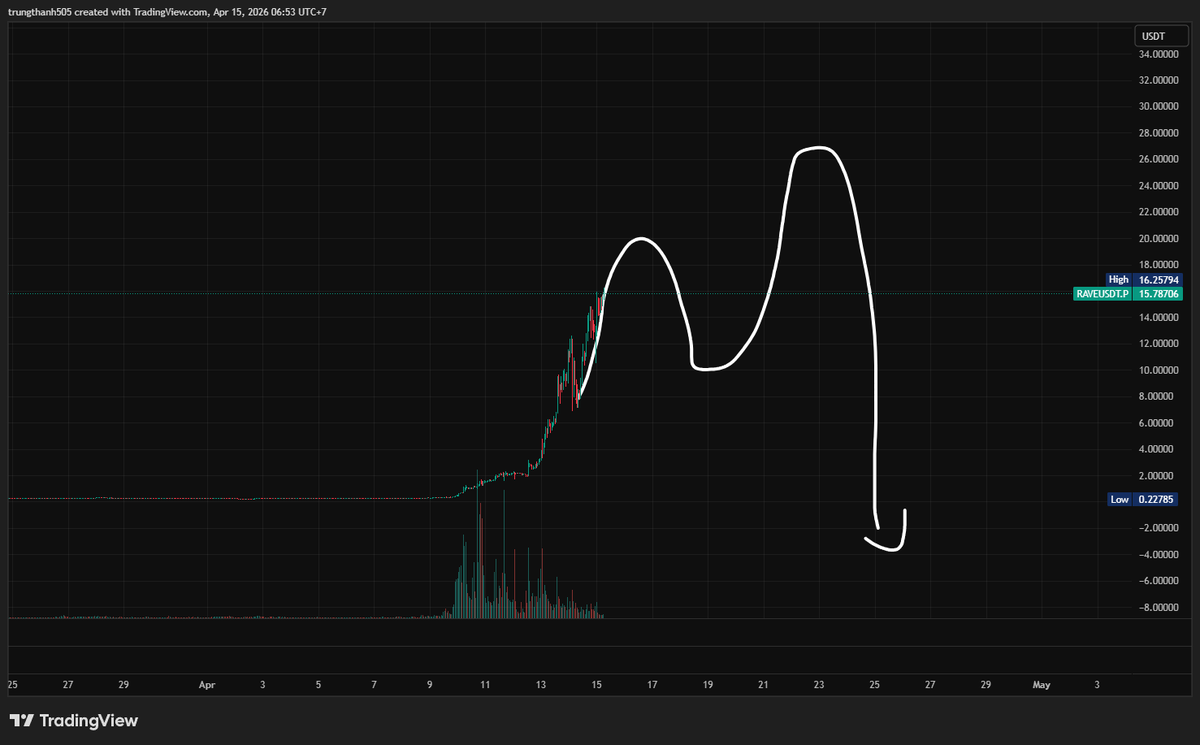Image resolution: width=1200 pixels, height=745 pixels.
Task: Click the -2.00000 price axis label
Action: coord(1160,528)
